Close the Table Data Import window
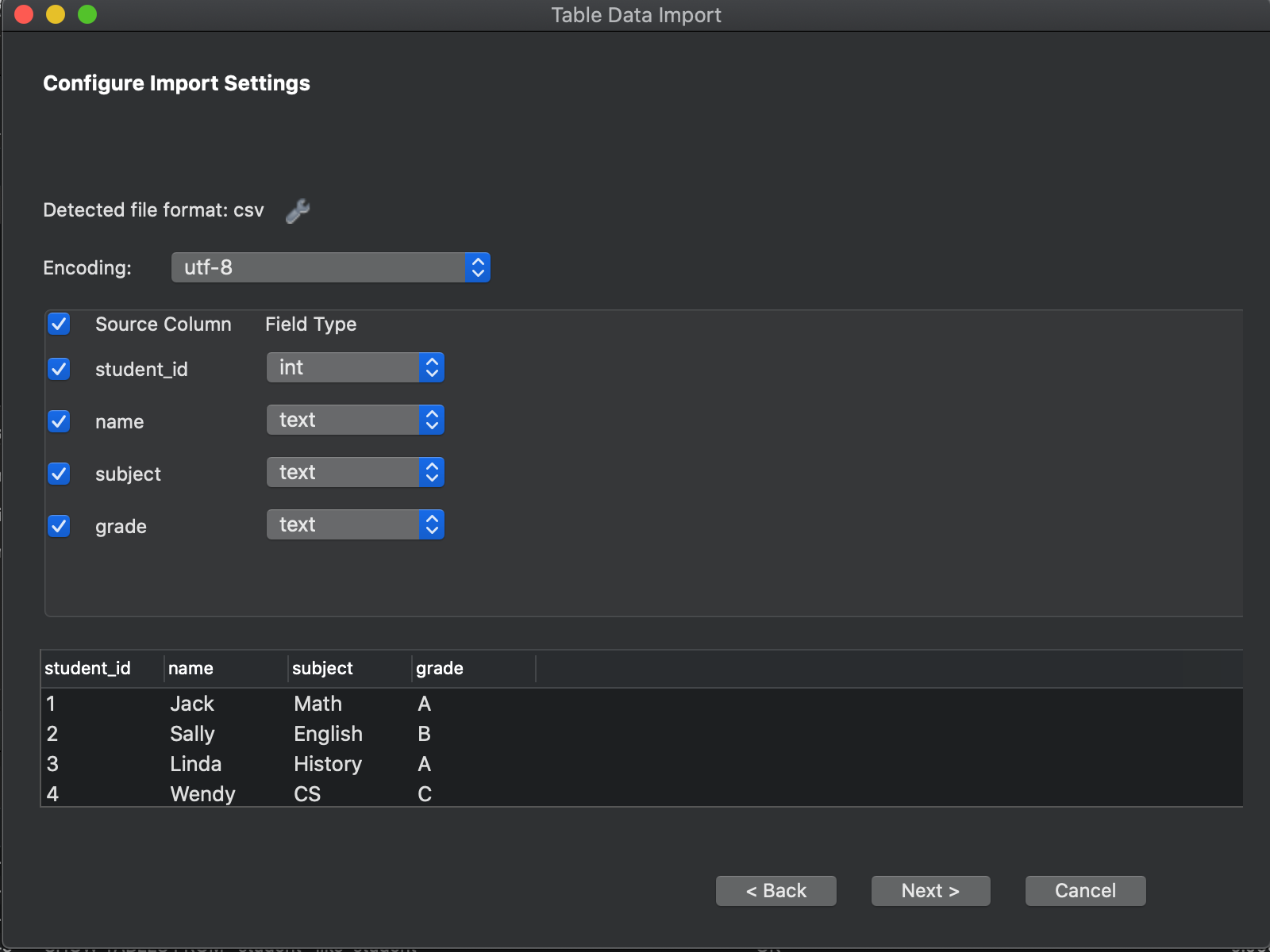 (x=24, y=14)
